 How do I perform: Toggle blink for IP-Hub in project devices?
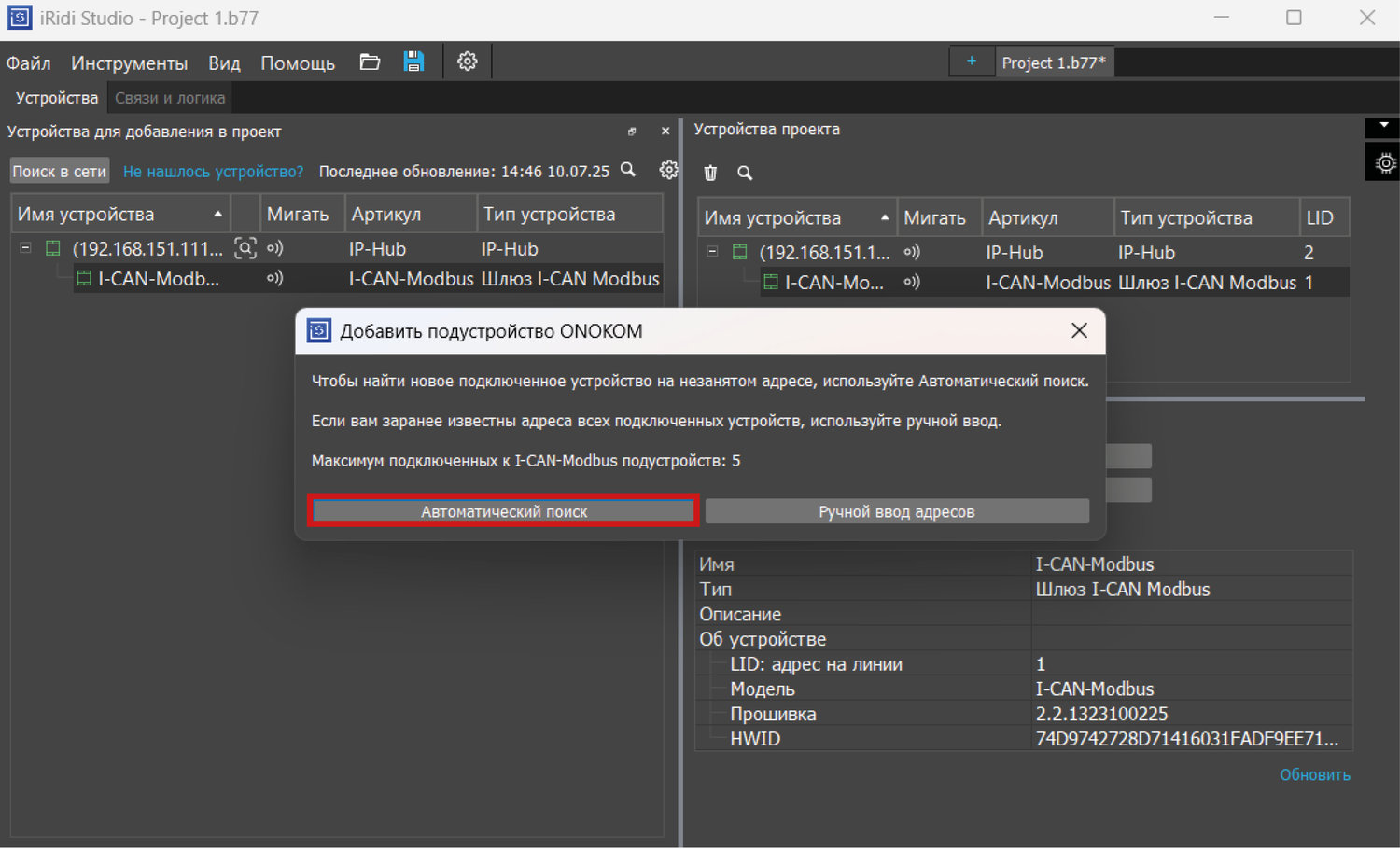[x=912, y=252]
